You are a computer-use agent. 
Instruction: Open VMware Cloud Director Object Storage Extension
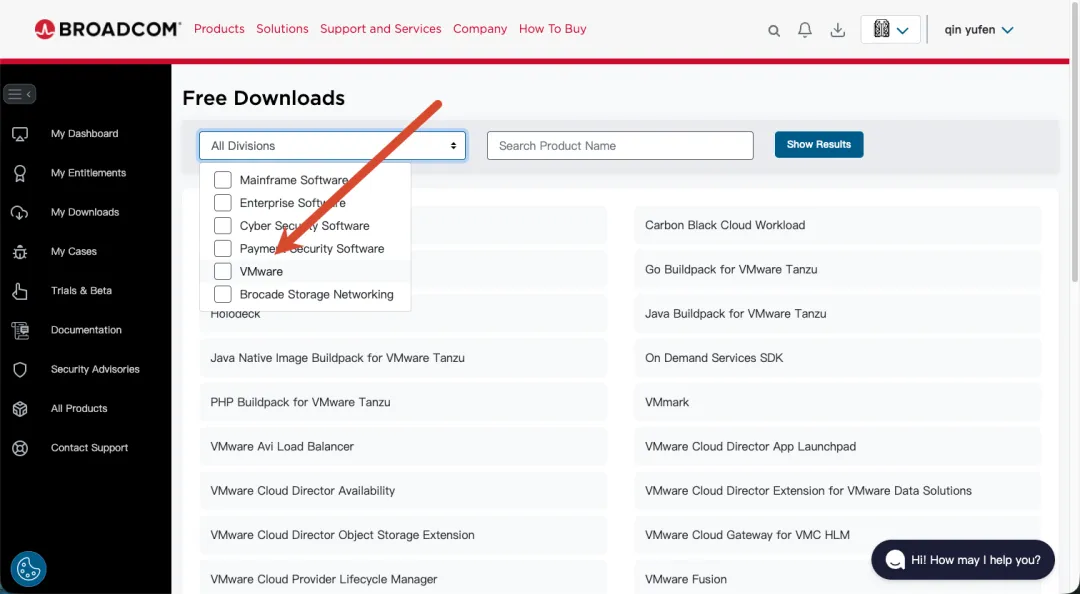click(403, 535)
